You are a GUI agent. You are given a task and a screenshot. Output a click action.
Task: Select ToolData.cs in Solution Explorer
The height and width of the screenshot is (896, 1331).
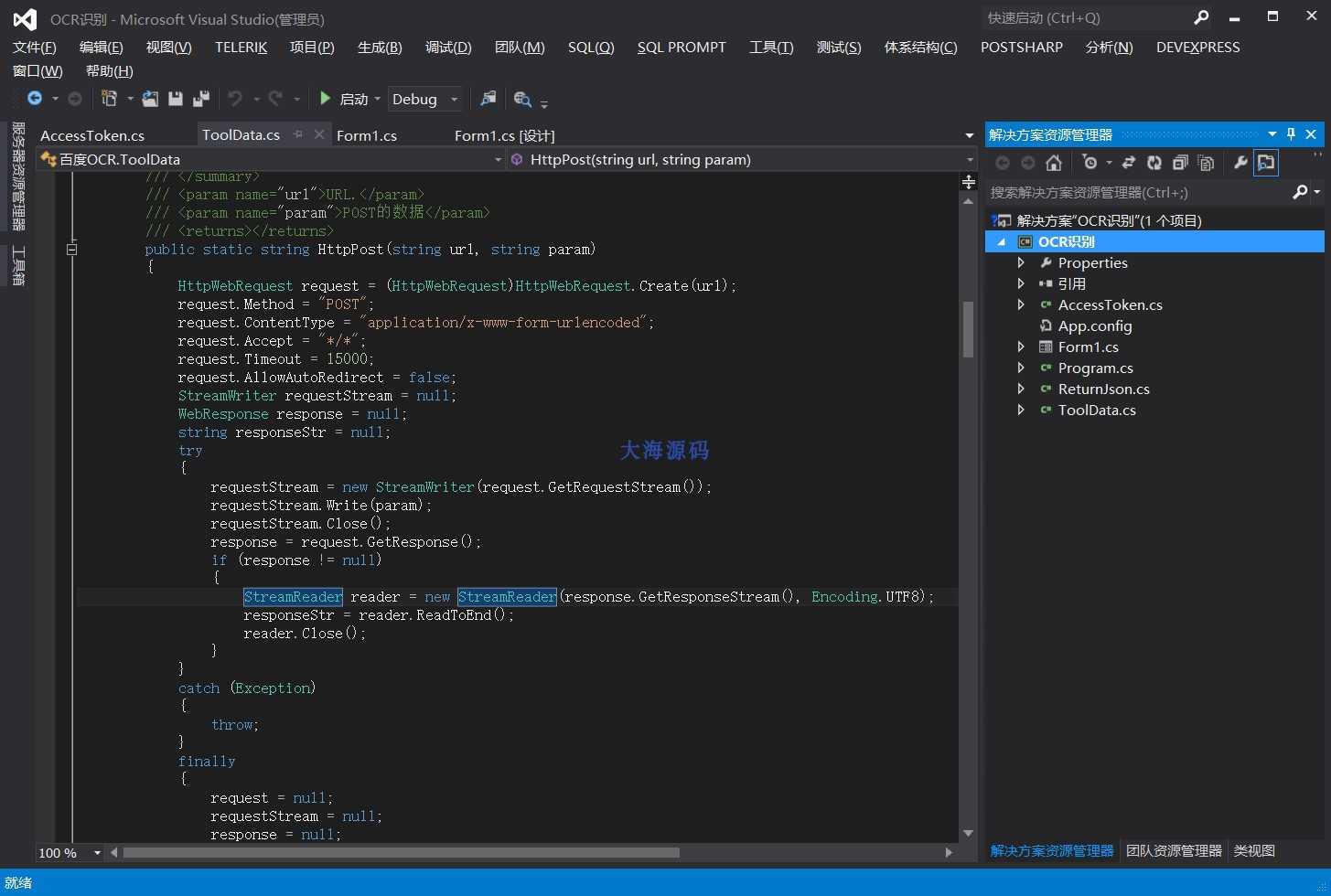[1097, 410]
